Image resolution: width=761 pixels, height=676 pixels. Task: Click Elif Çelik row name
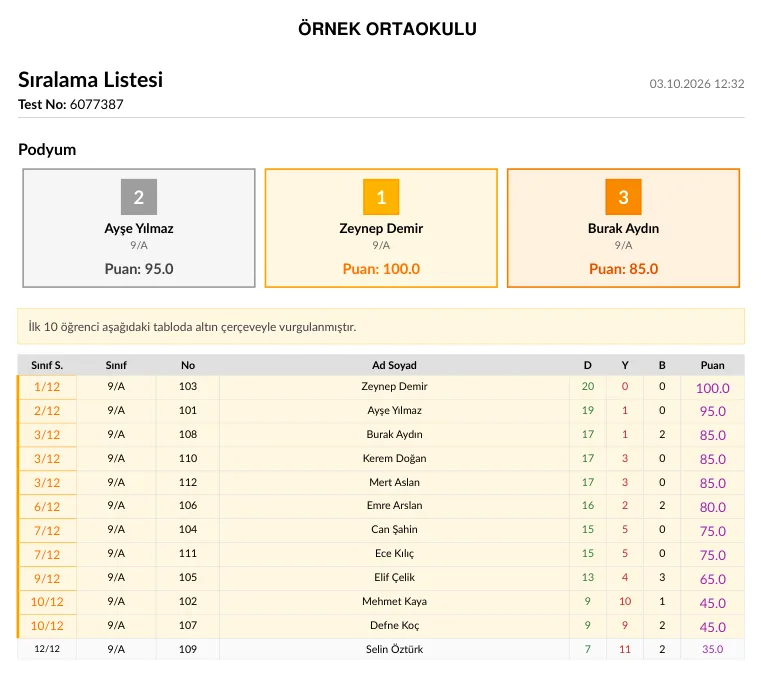tap(394, 577)
